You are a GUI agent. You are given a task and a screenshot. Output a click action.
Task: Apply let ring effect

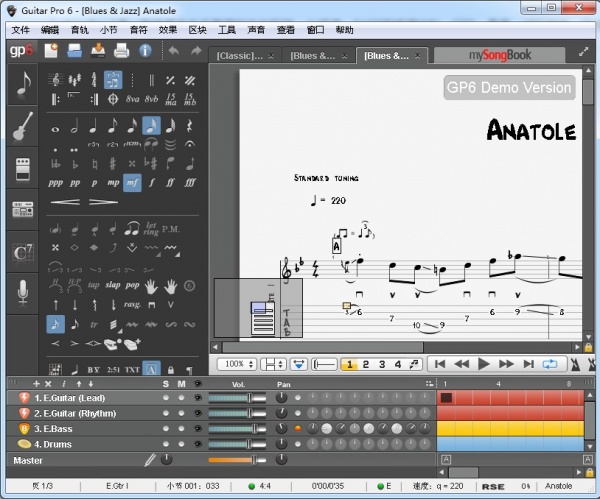[x=151, y=229]
